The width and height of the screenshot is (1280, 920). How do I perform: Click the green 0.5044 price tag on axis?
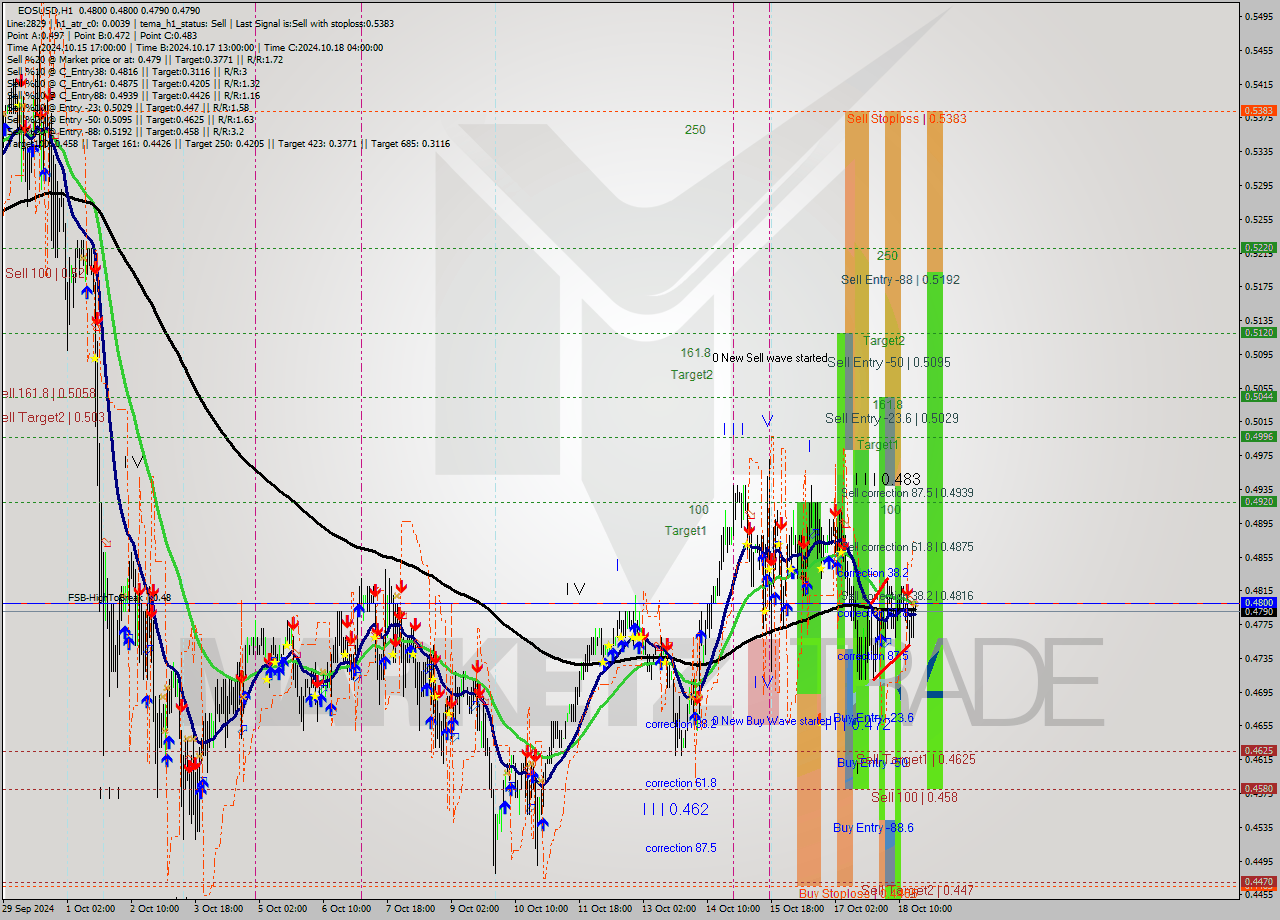point(1257,396)
